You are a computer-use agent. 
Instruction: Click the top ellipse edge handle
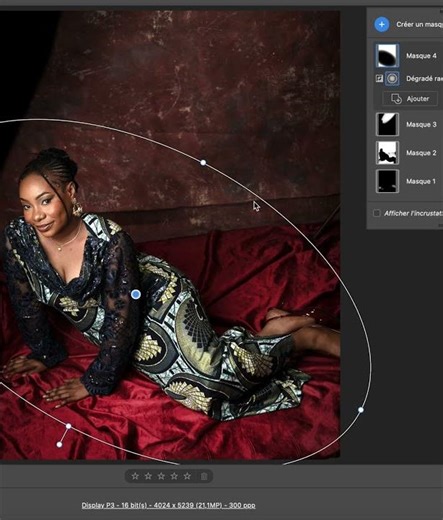(x=203, y=163)
